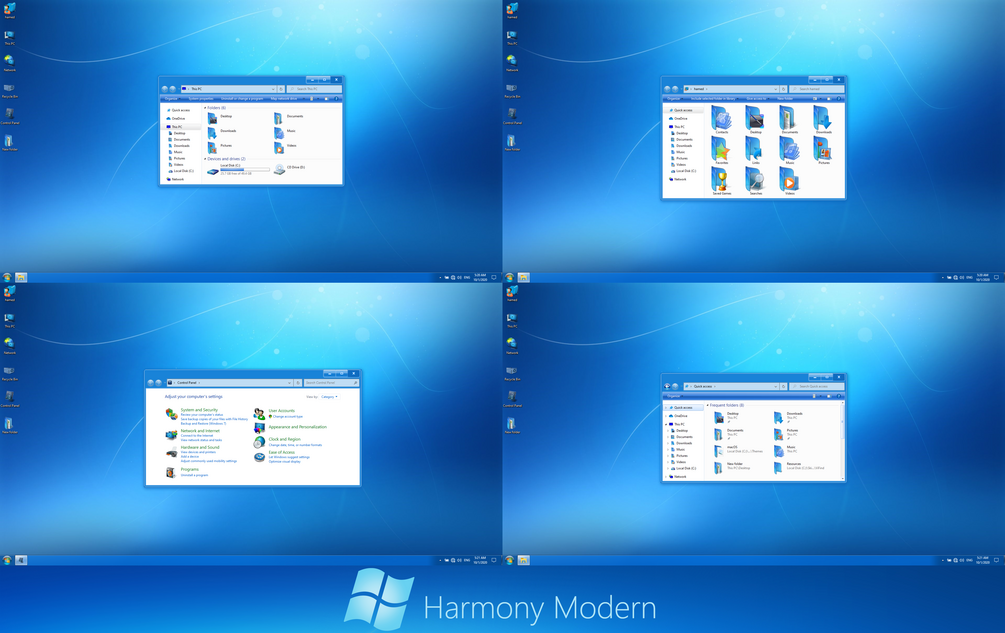Viewport: 1005px width, 633px height.
Task: Click the Control Panel button on the taskbar
Action: point(21,560)
